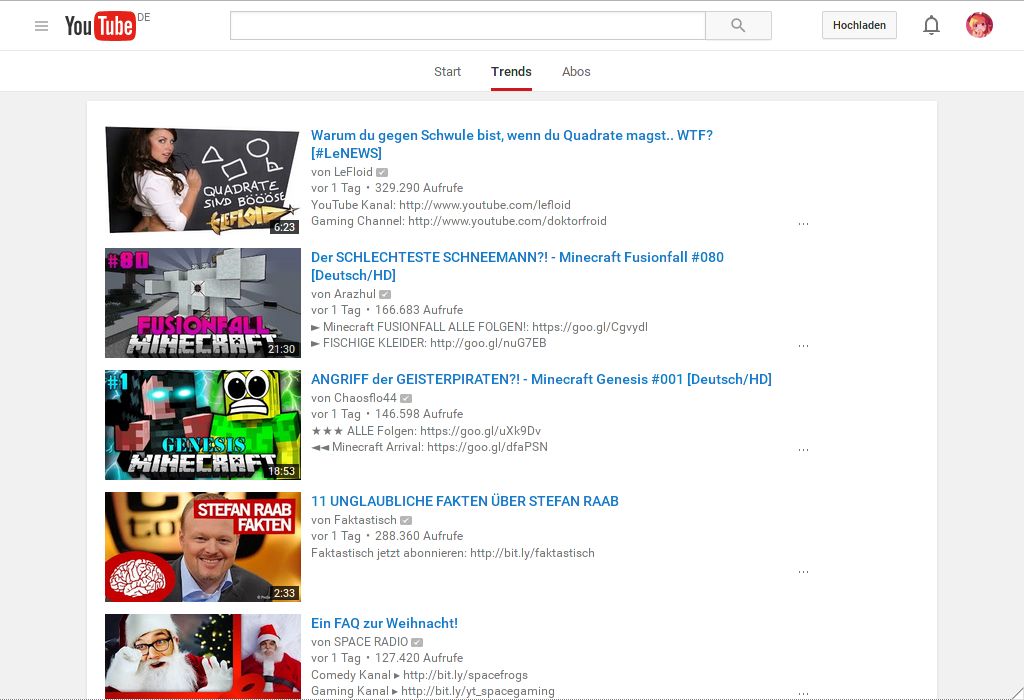Click '166.683 Aufrufe' view count text
Screen dimensions: 1024x700
419,310
